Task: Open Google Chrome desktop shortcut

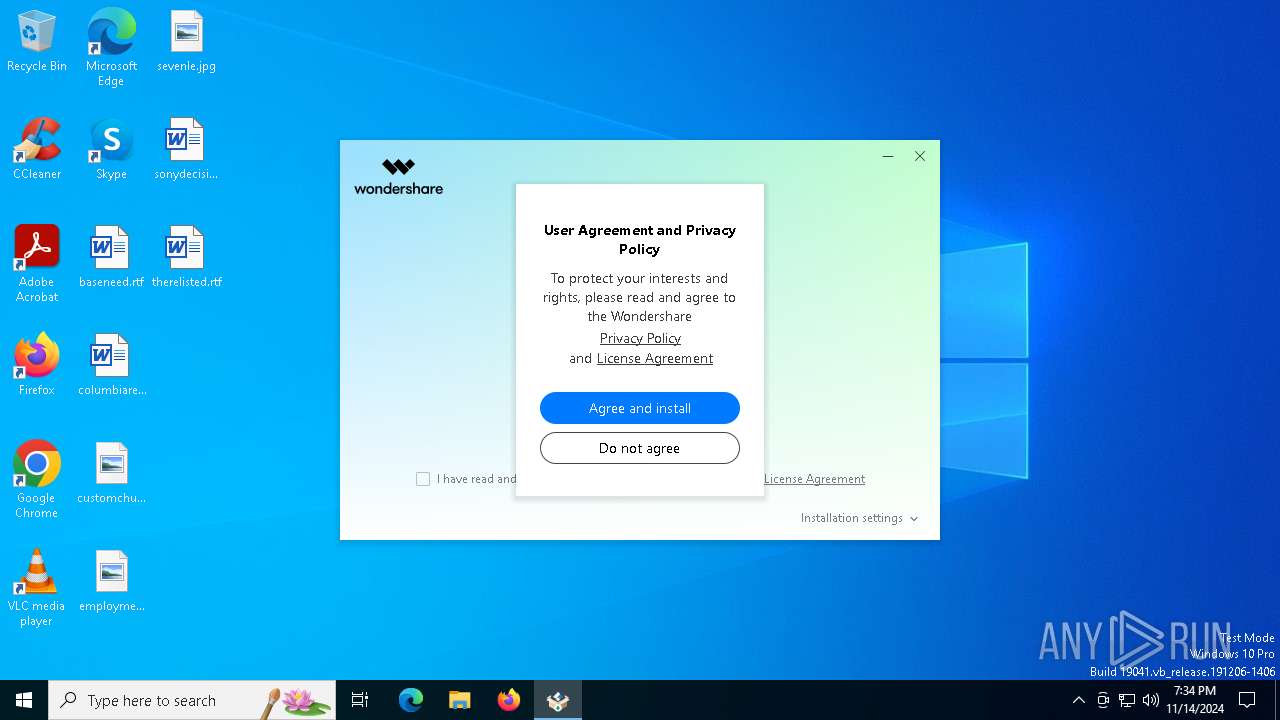Action: (37, 480)
